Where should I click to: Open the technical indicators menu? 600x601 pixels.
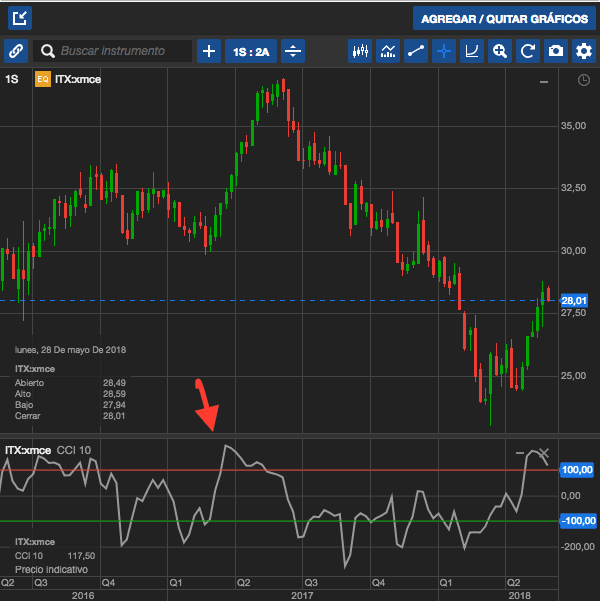pyautogui.click(x=388, y=51)
